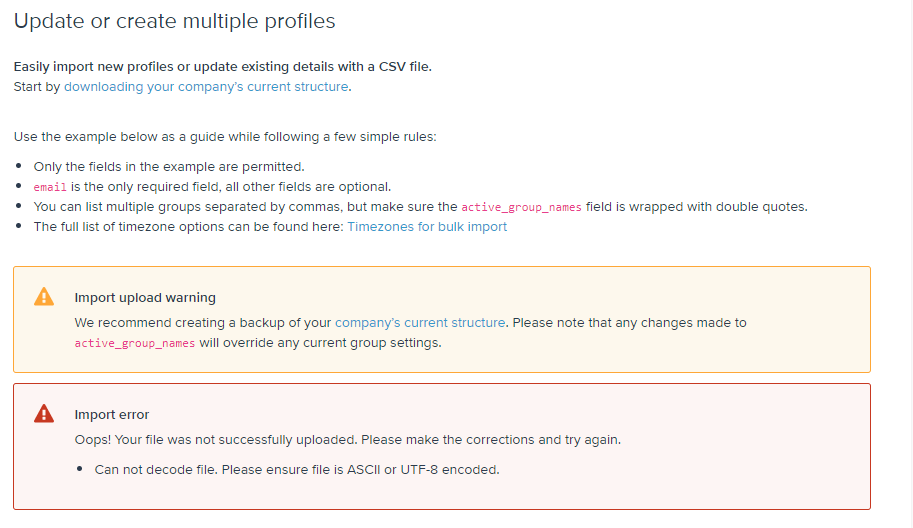This screenshot has width=913, height=528.
Task: Click company's current structure link in the warning box
Action: (420, 323)
